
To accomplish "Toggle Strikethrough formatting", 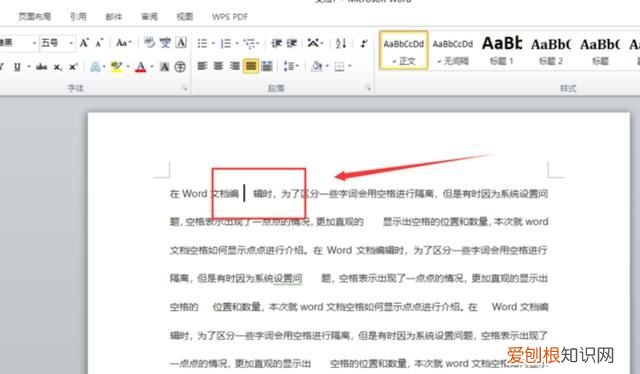I will pyautogui.click(x=41, y=67).
